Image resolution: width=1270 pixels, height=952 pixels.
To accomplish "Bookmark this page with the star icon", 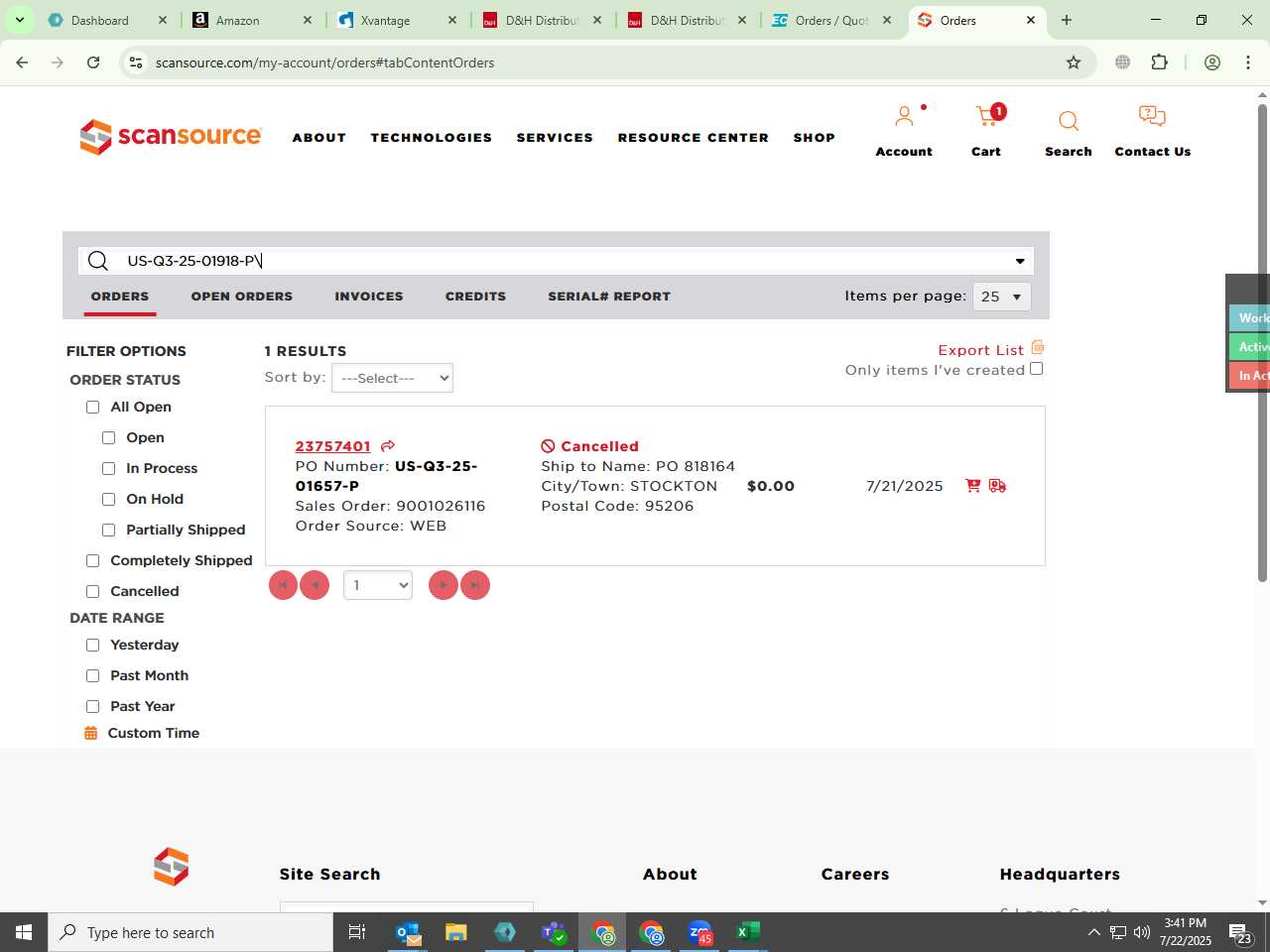I will [x=1073, y=62].
